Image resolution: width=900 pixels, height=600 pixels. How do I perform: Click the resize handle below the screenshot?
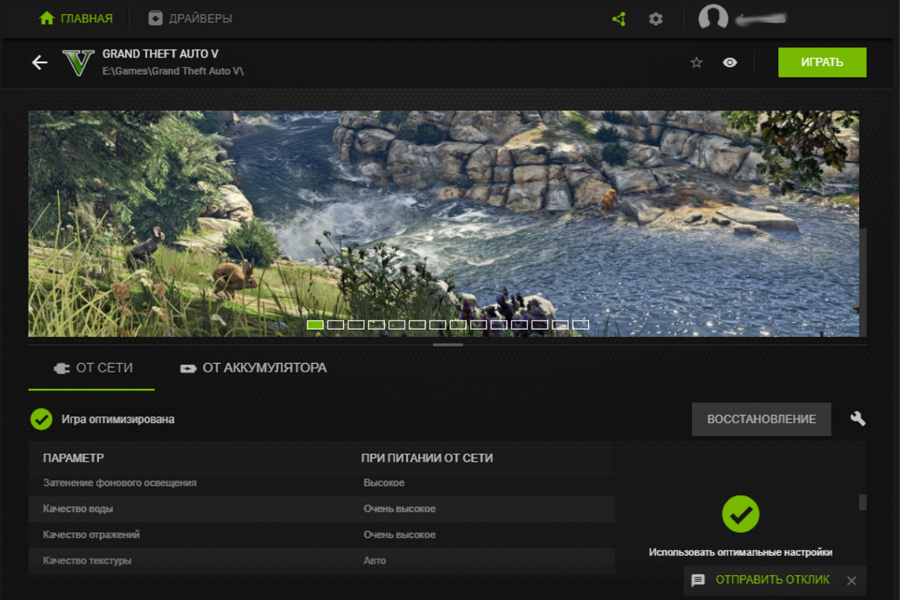pos(448,345)
